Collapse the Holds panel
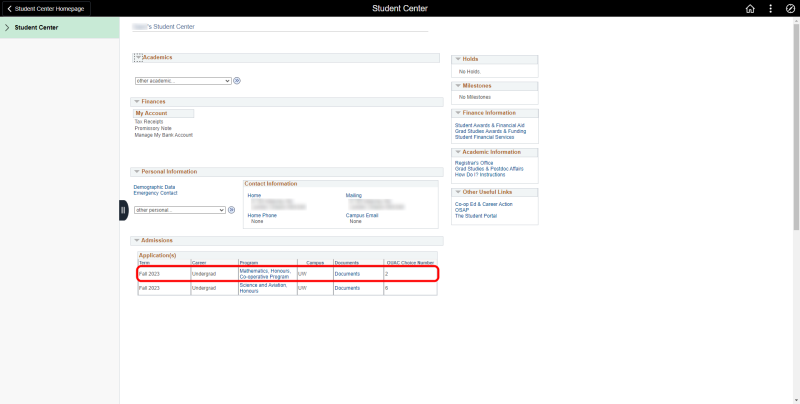Screen dimensions: 800x404 (458, 59)
